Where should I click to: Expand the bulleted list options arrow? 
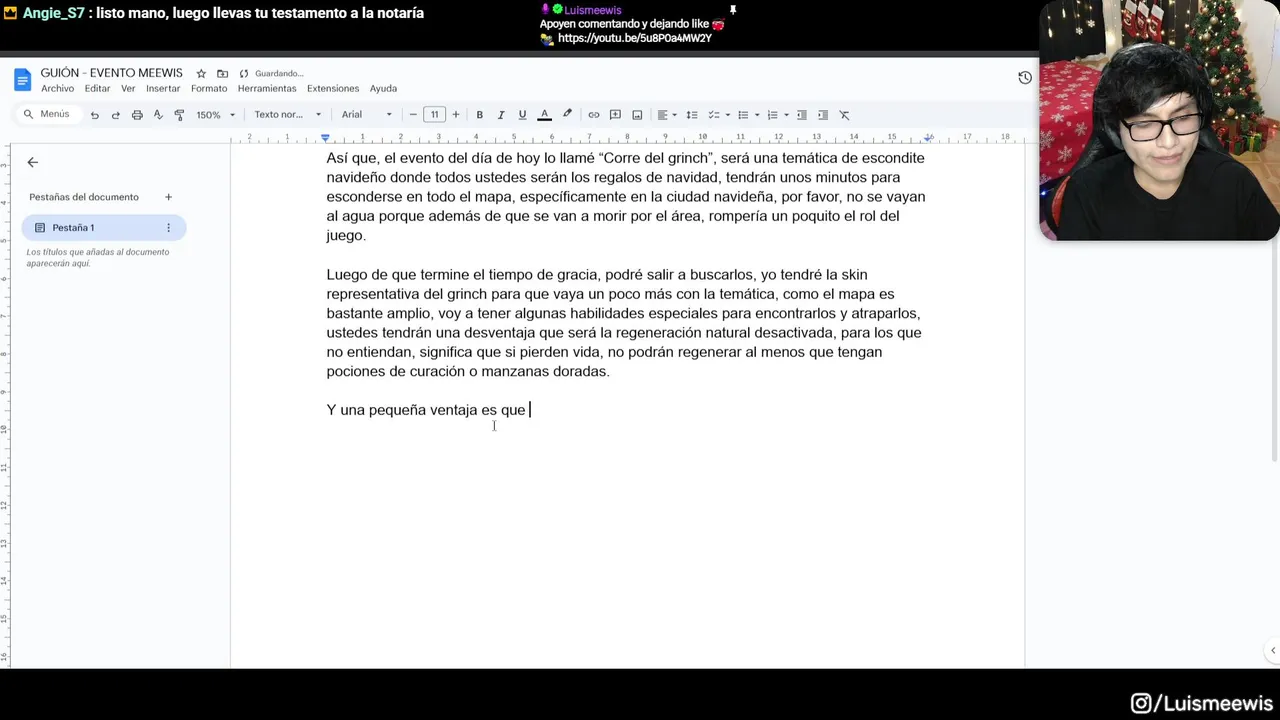click(x=757, y=115)
